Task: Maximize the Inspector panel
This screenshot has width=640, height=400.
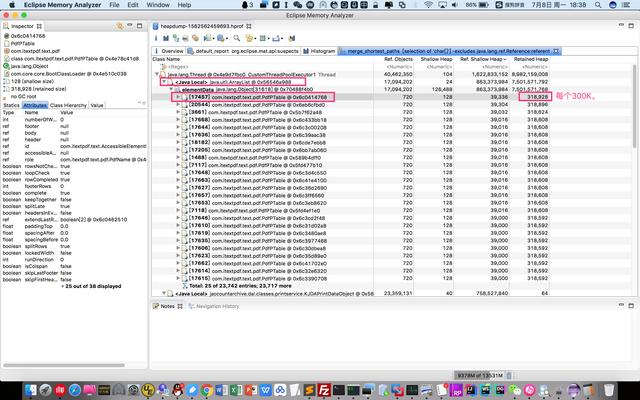Action: point(140,26)
